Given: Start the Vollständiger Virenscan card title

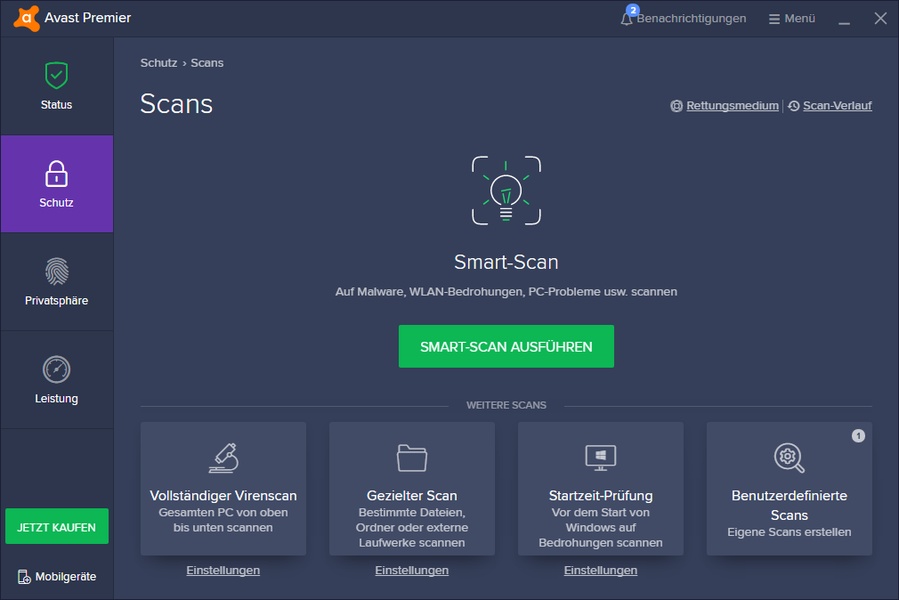Looking at the screenshot, I should (223, 495).
